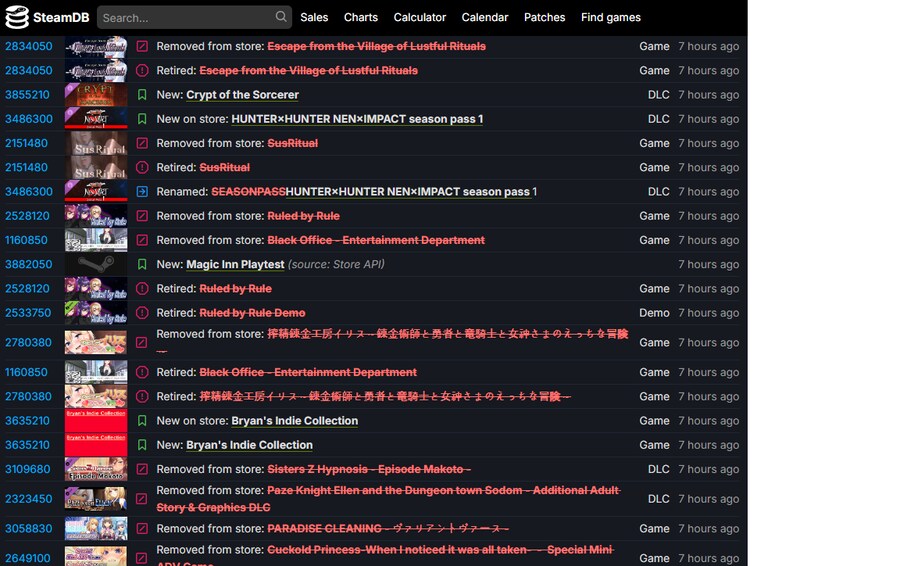Open app ID 3058830 link
Screen dimensions: 900x566
pyautogui.click(x=29, y=529)
